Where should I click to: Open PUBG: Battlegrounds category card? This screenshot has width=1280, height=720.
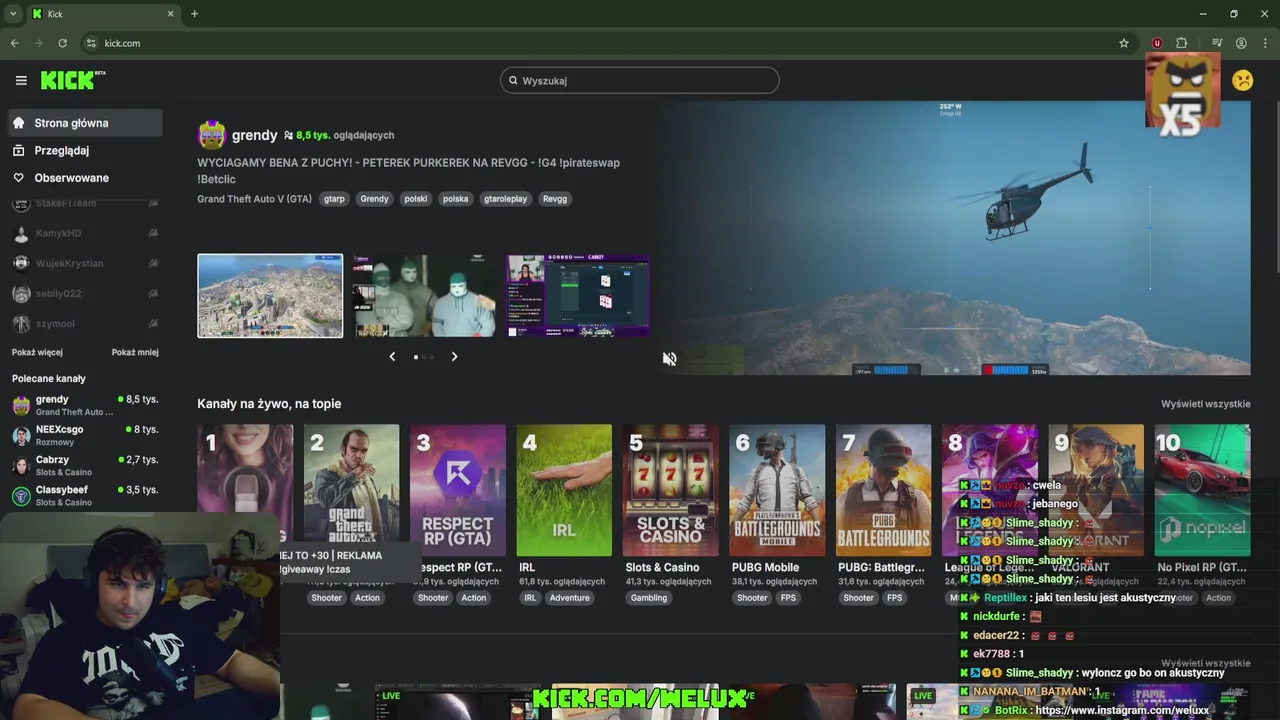883,490
